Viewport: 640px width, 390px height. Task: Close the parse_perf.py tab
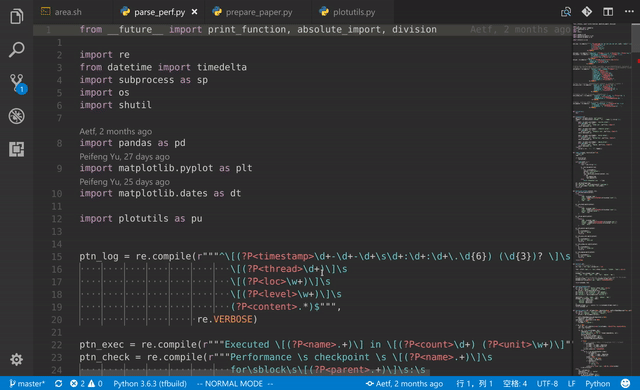click(x=195, y=12)
